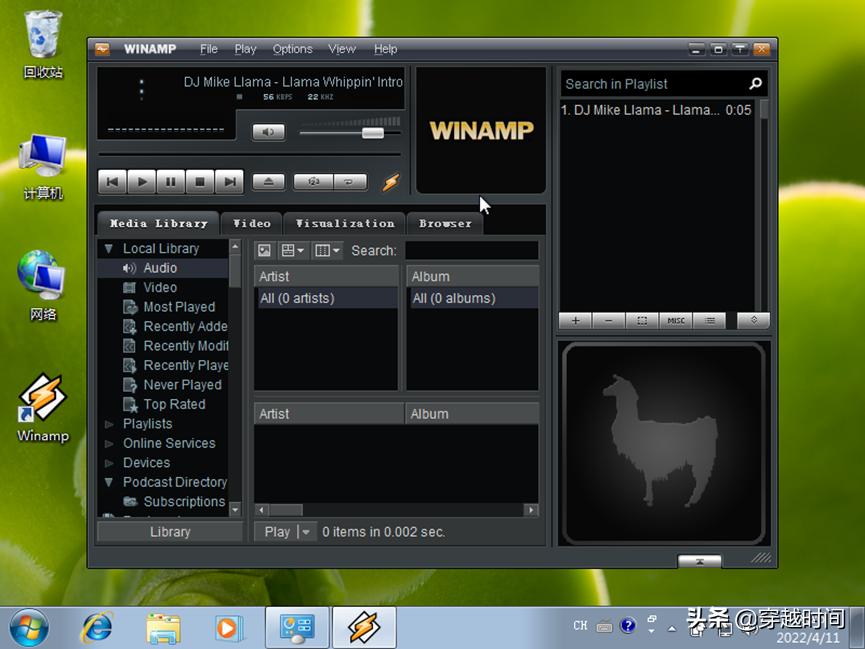This screenshot has width=865, height=649.
Task: Click the track list right scroll arrow
Action: [x=531, y=510]
